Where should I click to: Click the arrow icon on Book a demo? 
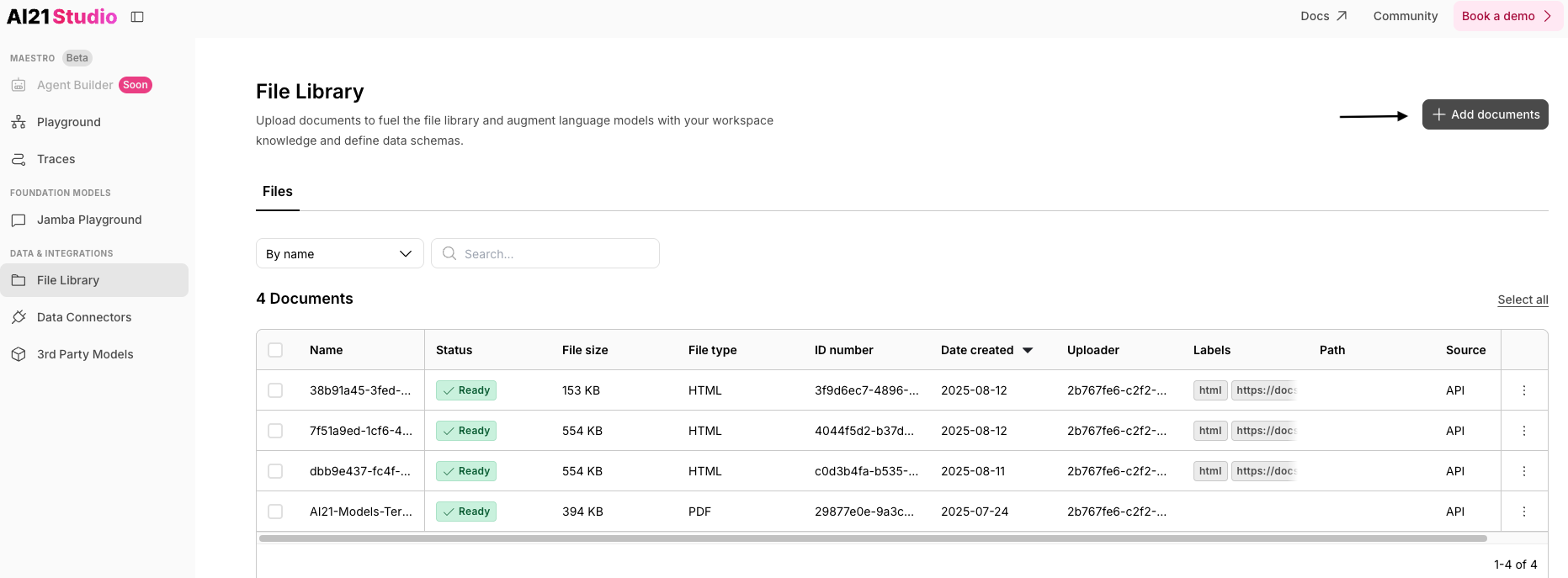click(x=1547, y=16)
